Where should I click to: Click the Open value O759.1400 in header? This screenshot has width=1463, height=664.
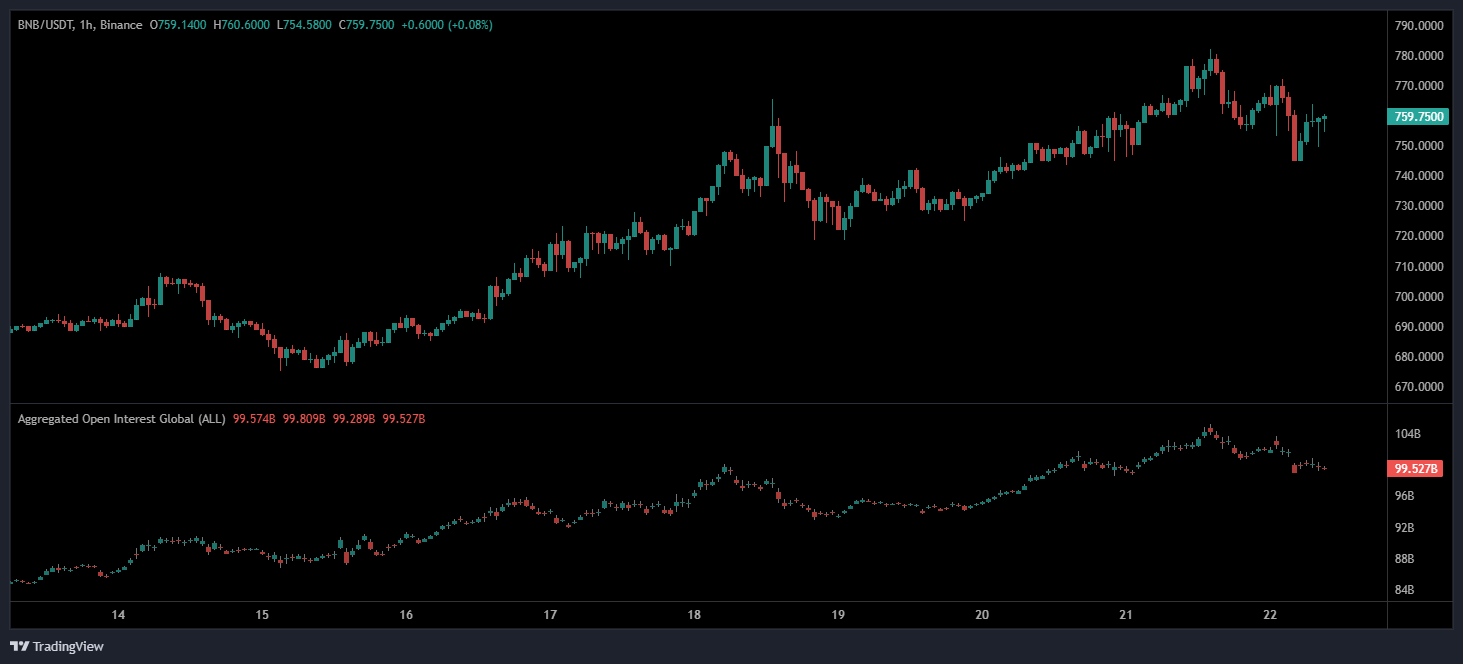[x=178, y=24]
